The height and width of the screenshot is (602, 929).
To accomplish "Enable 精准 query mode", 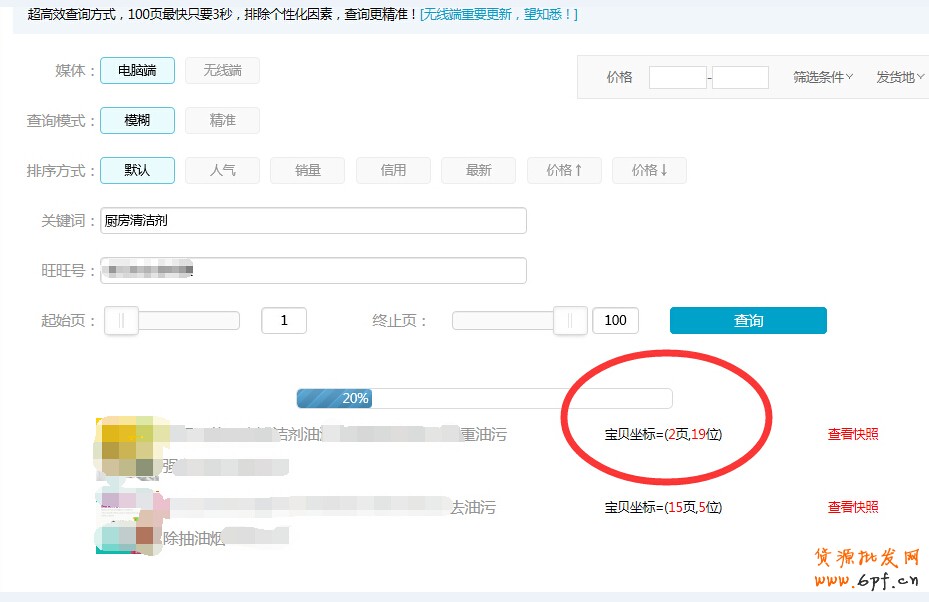I will pos(222,120).
